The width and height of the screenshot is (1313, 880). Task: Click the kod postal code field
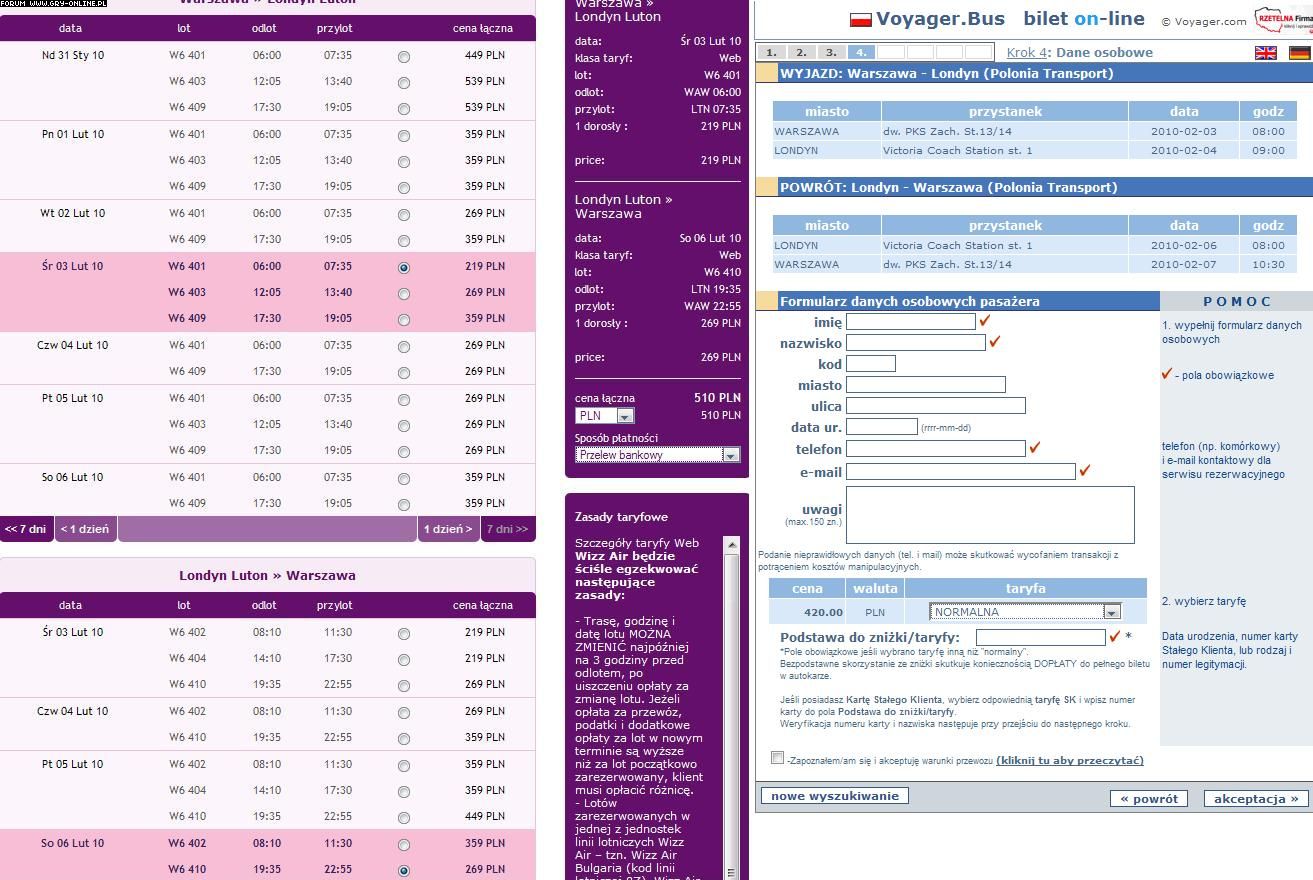click(871, 363)
